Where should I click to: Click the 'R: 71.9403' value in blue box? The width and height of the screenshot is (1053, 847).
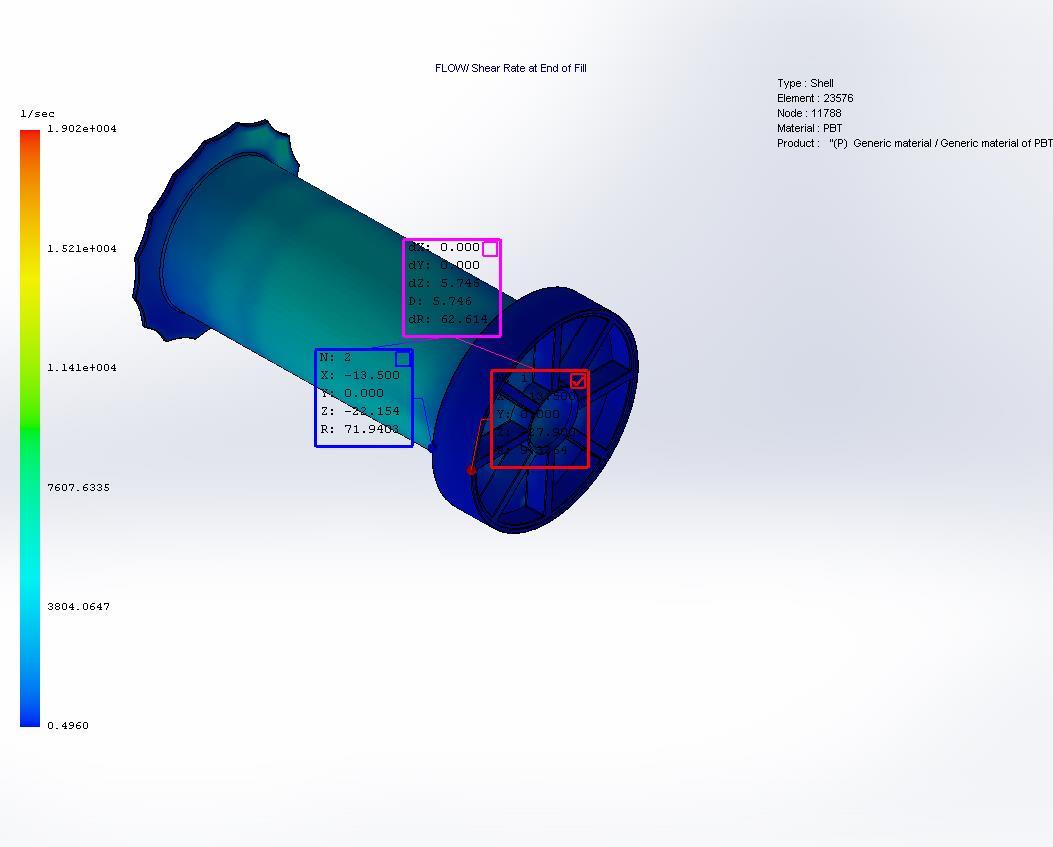pyautogui.click(x=360, y=429)
